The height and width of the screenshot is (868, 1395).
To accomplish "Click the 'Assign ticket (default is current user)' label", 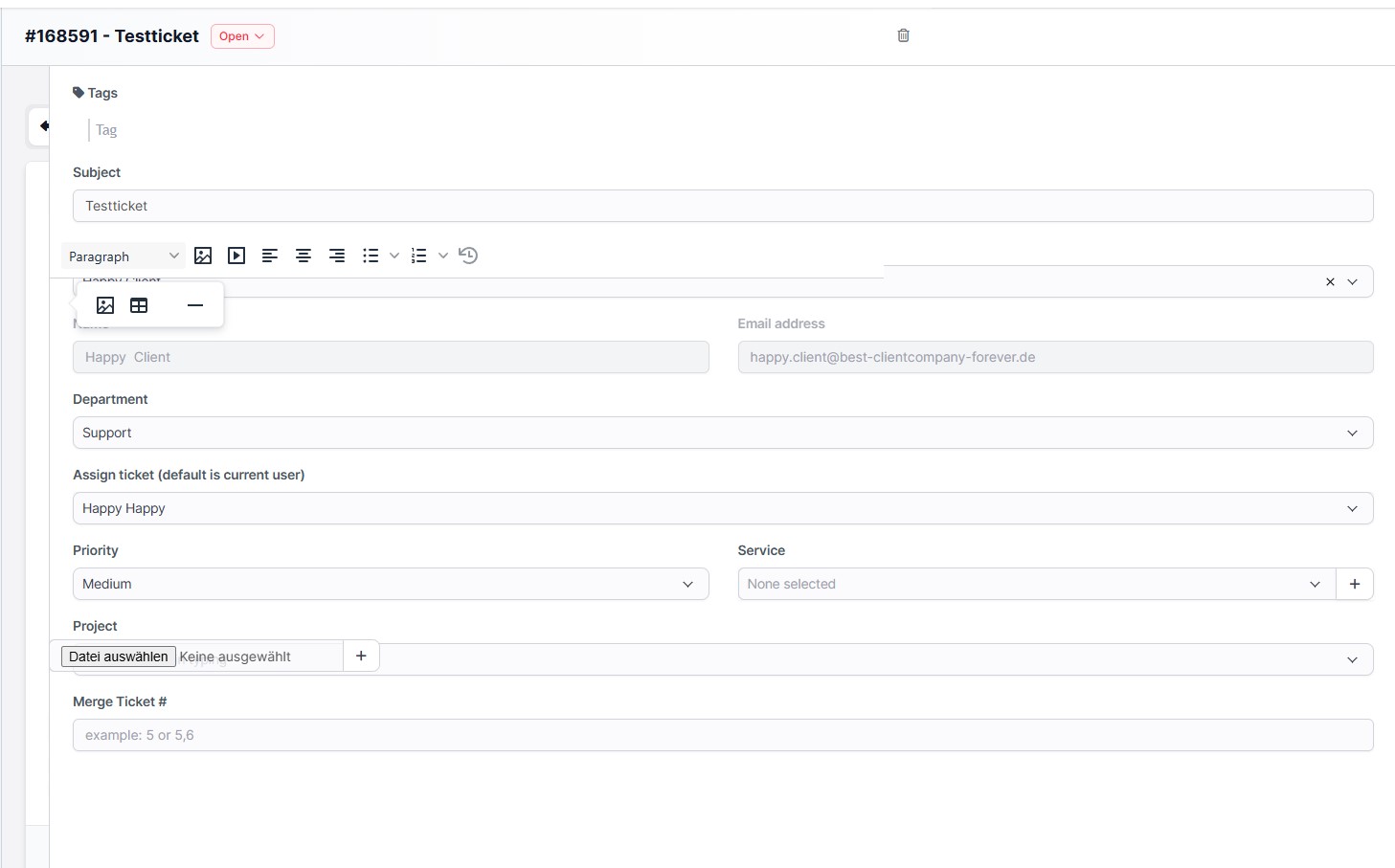I will click(189, 475).
